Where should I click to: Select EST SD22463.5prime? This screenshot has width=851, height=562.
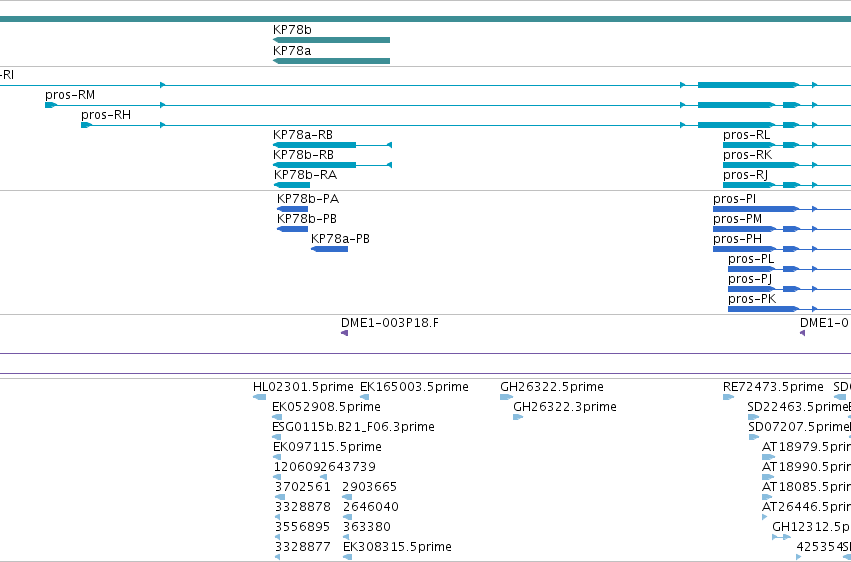click(753, 417)
